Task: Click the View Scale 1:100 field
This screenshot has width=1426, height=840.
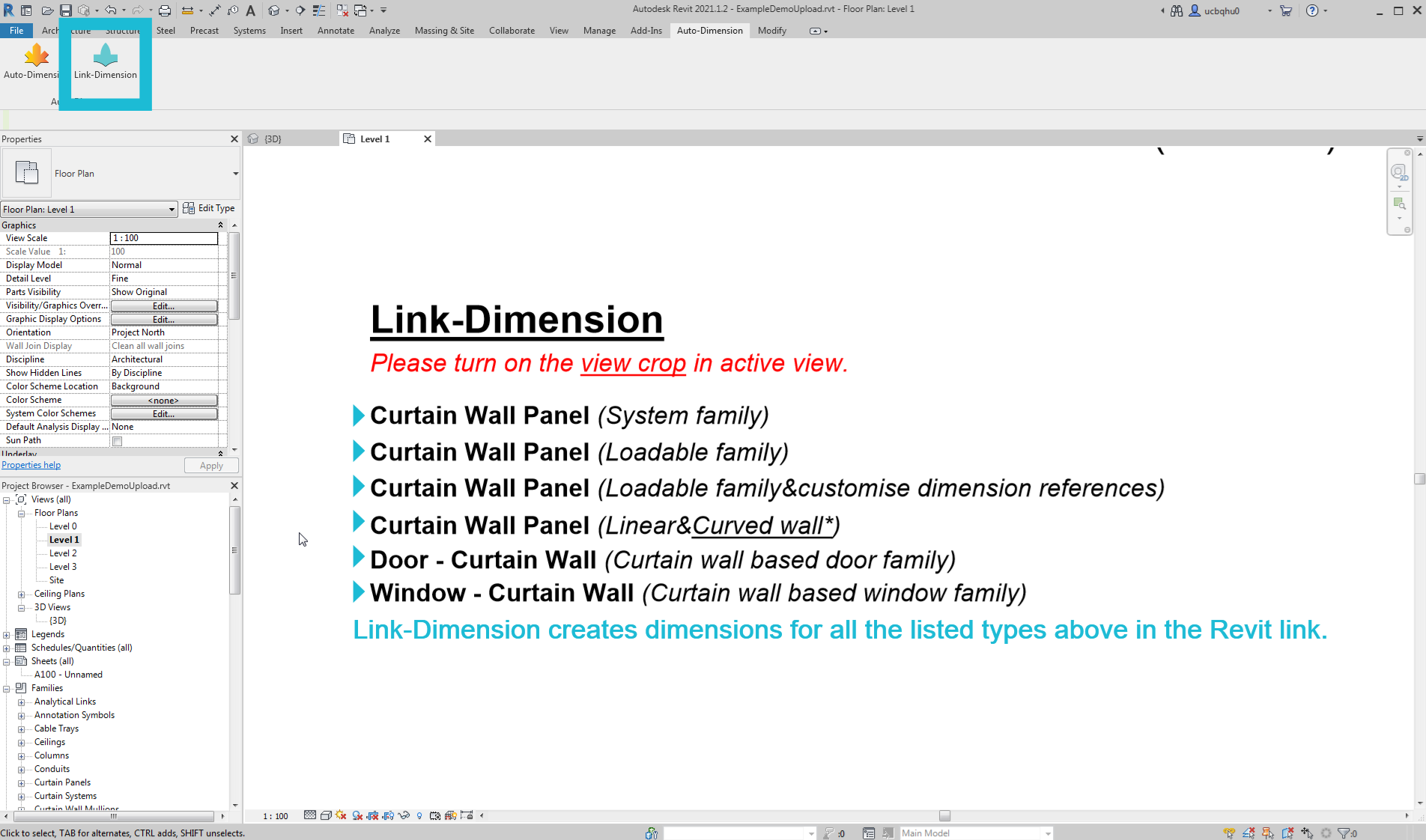Action: (x=164, y=238)
